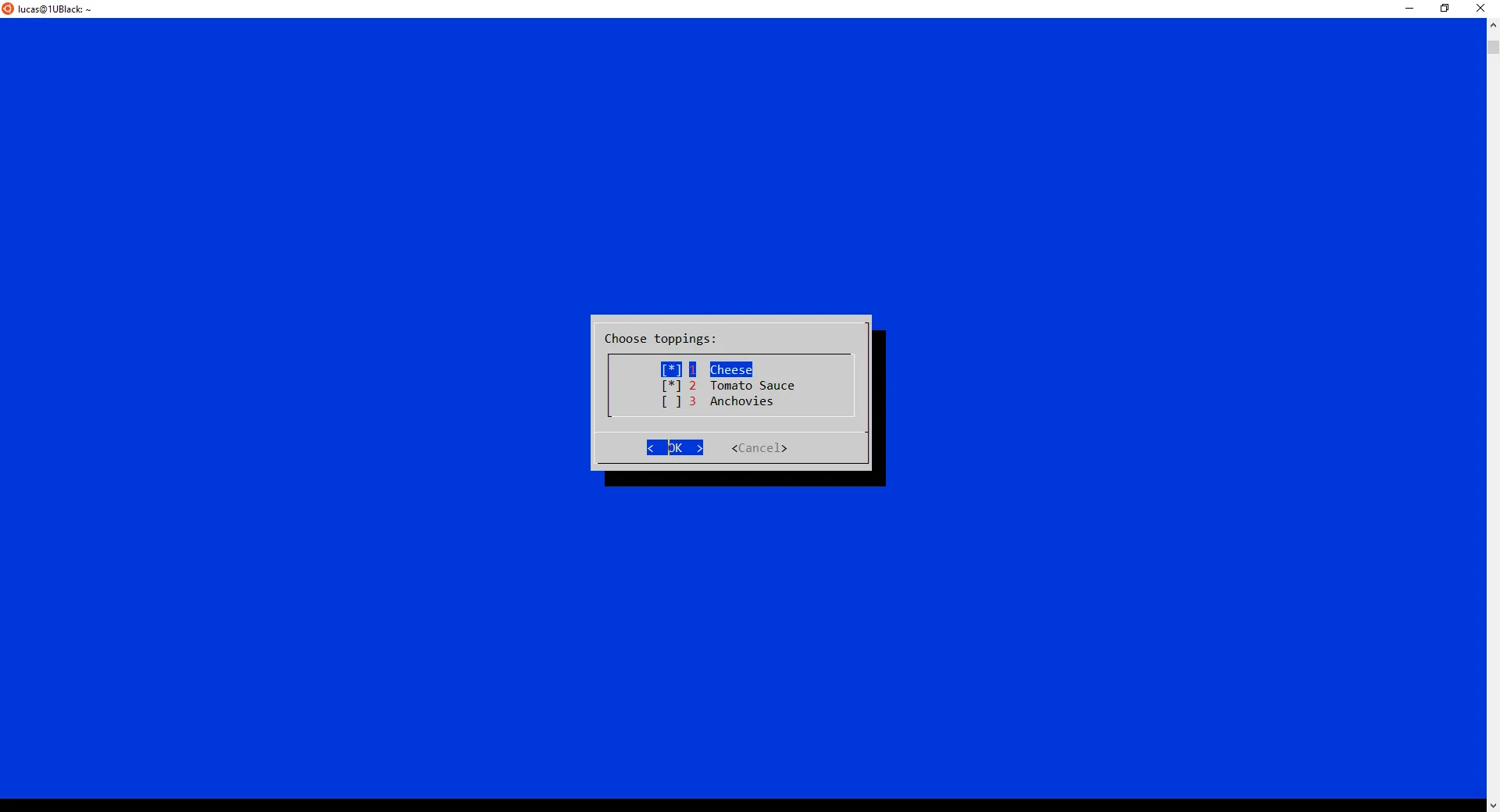This screenshot has height=812, width=1500.
Task: Uncheck the Cheese topping checkbox
Action: coord(671,370)
